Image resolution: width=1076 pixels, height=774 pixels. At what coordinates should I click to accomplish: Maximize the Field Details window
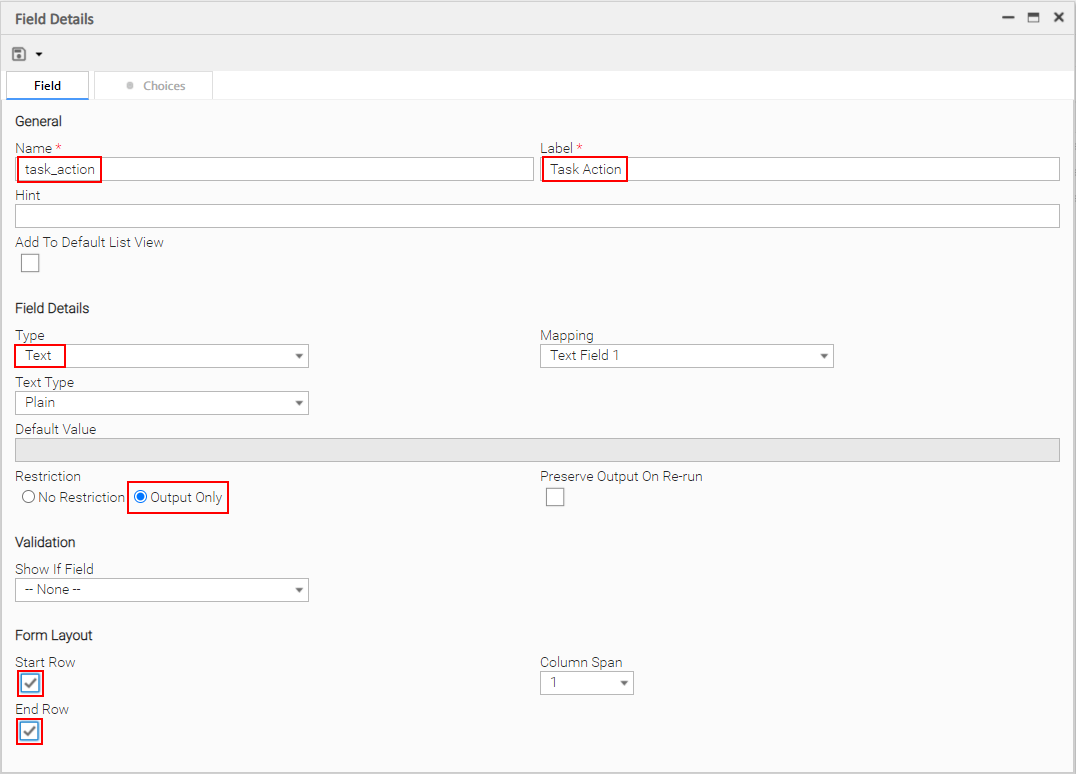pos(1033,18)
